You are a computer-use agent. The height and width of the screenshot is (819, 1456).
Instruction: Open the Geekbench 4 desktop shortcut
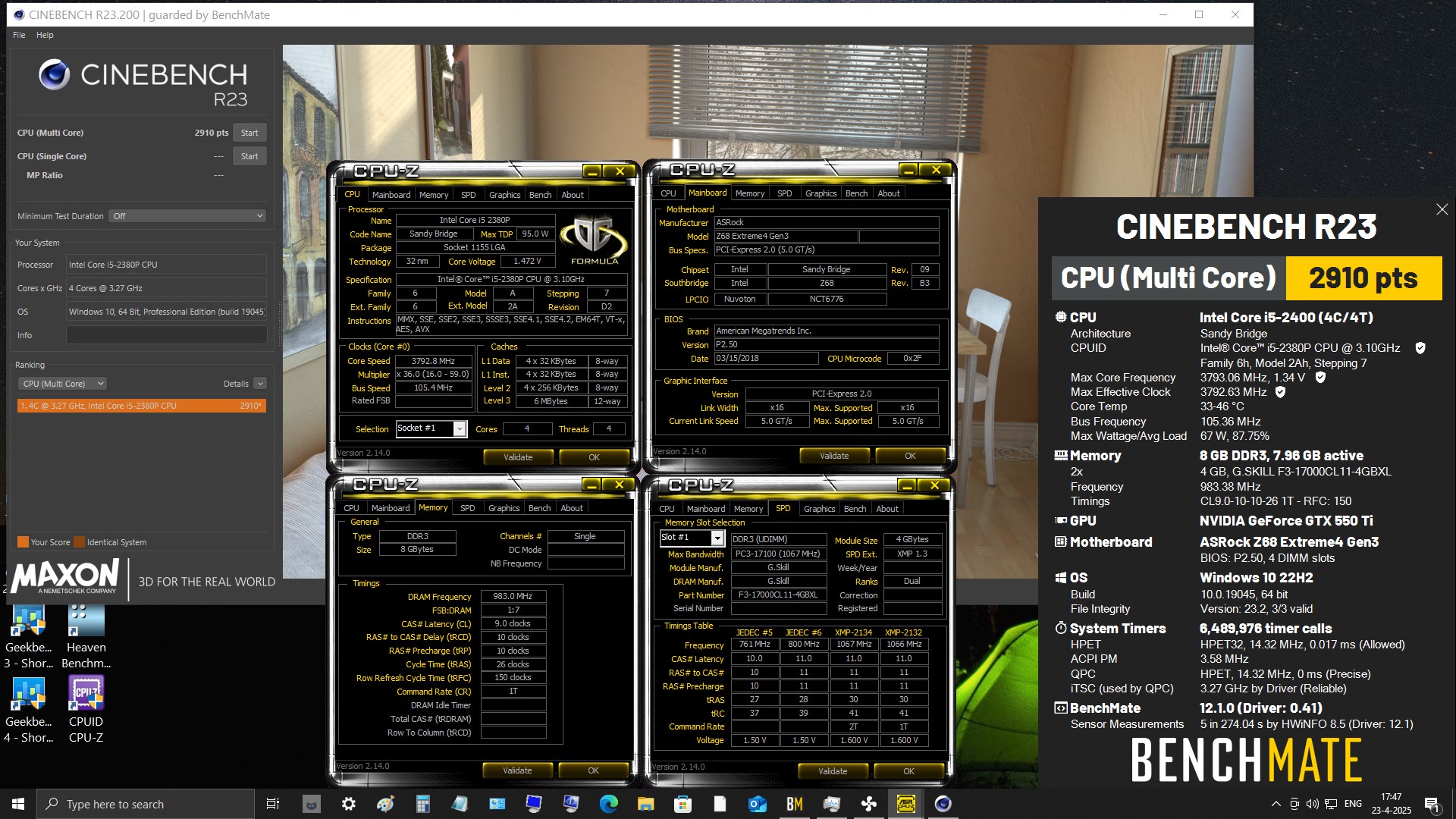[x=29, y=710]
